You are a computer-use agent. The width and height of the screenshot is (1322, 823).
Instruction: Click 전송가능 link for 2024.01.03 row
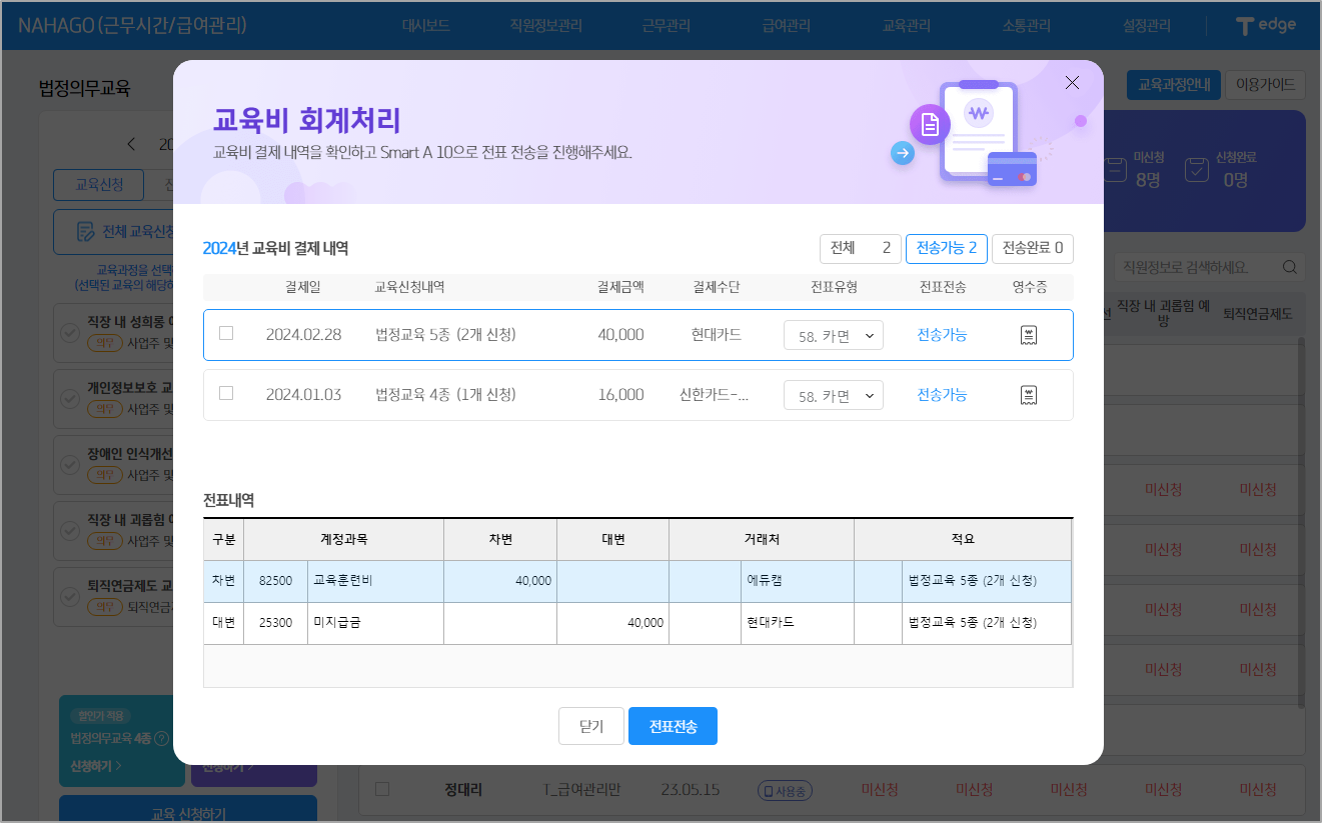click(x=942, y=395)
